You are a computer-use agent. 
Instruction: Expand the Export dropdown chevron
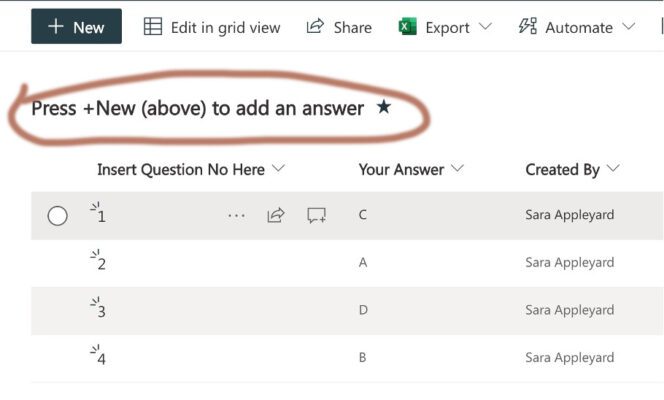point(485,27)
